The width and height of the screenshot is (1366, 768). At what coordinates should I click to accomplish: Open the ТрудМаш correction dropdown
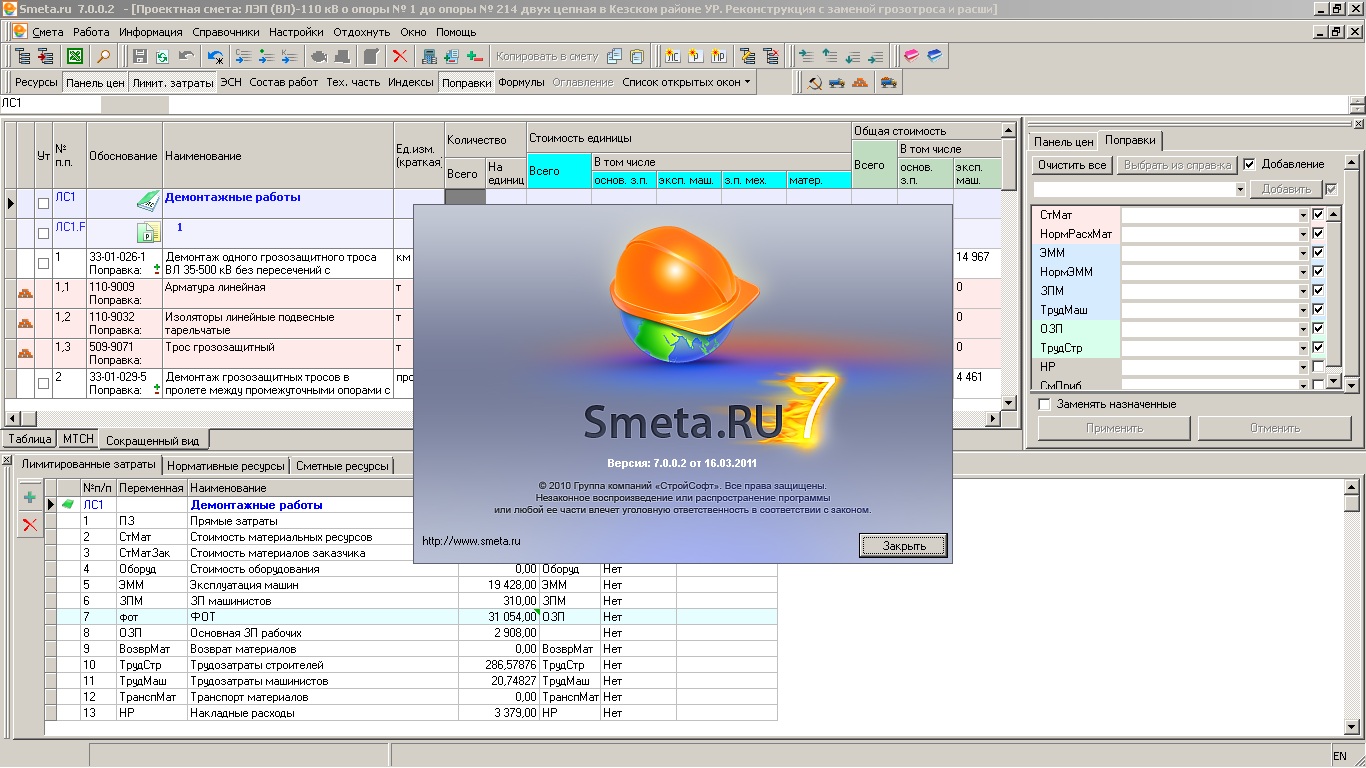click(x=1303, y=310)
